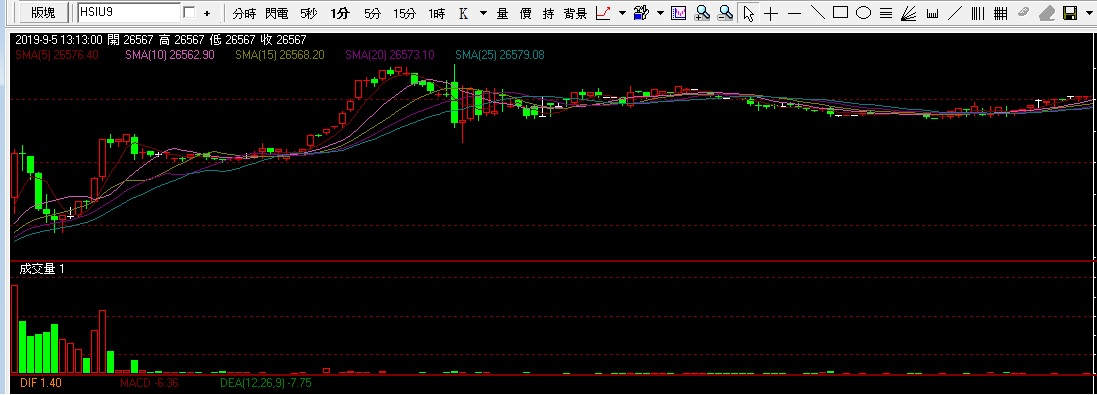Select the fan lines drawing tool

(x=909, y=13)
